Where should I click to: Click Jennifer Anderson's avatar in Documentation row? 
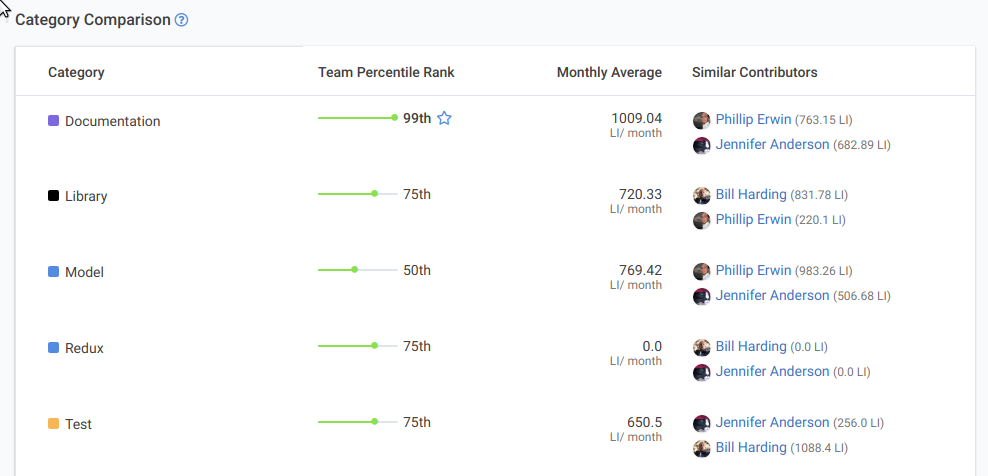point(702,145)
